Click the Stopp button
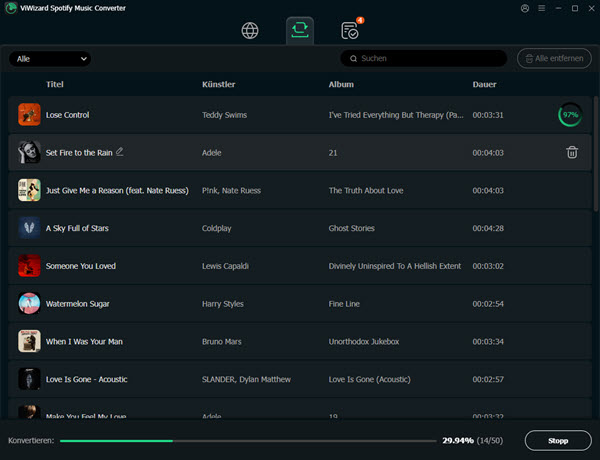Viewport: 600px width, 460px height. [558, 440]
